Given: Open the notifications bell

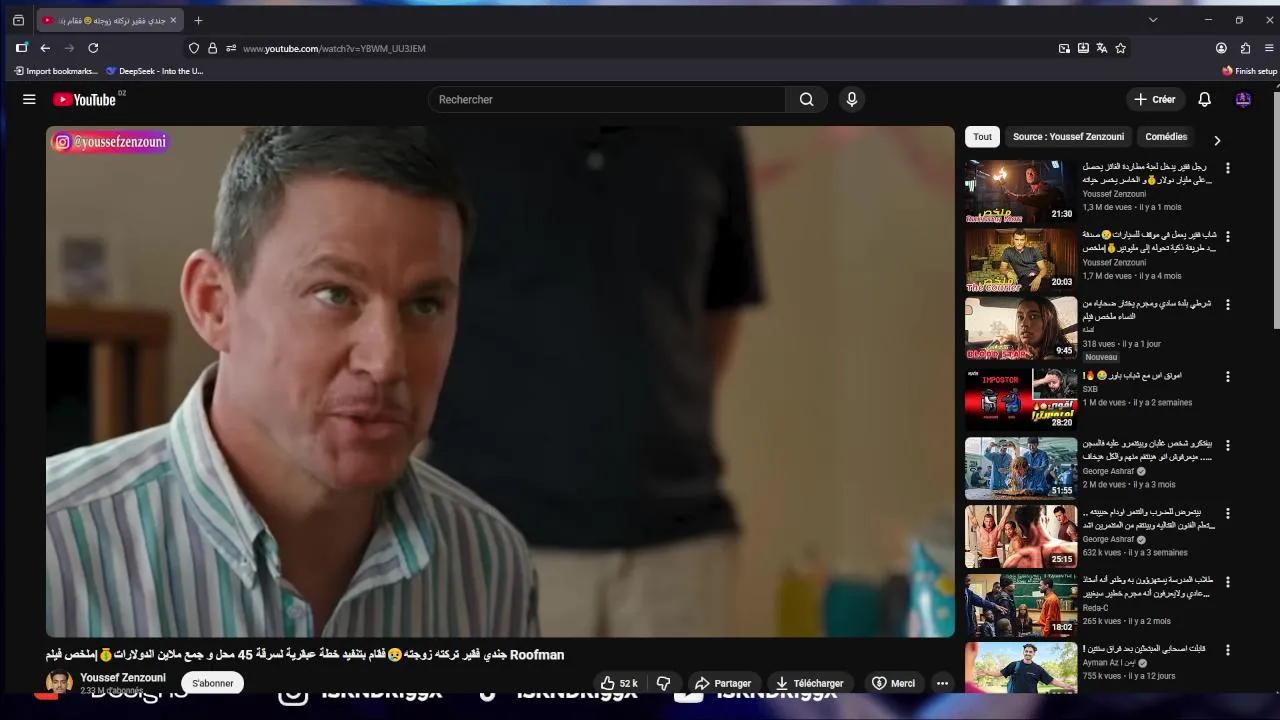Looking at the screenshot, I should click(x=1204, y=99).
